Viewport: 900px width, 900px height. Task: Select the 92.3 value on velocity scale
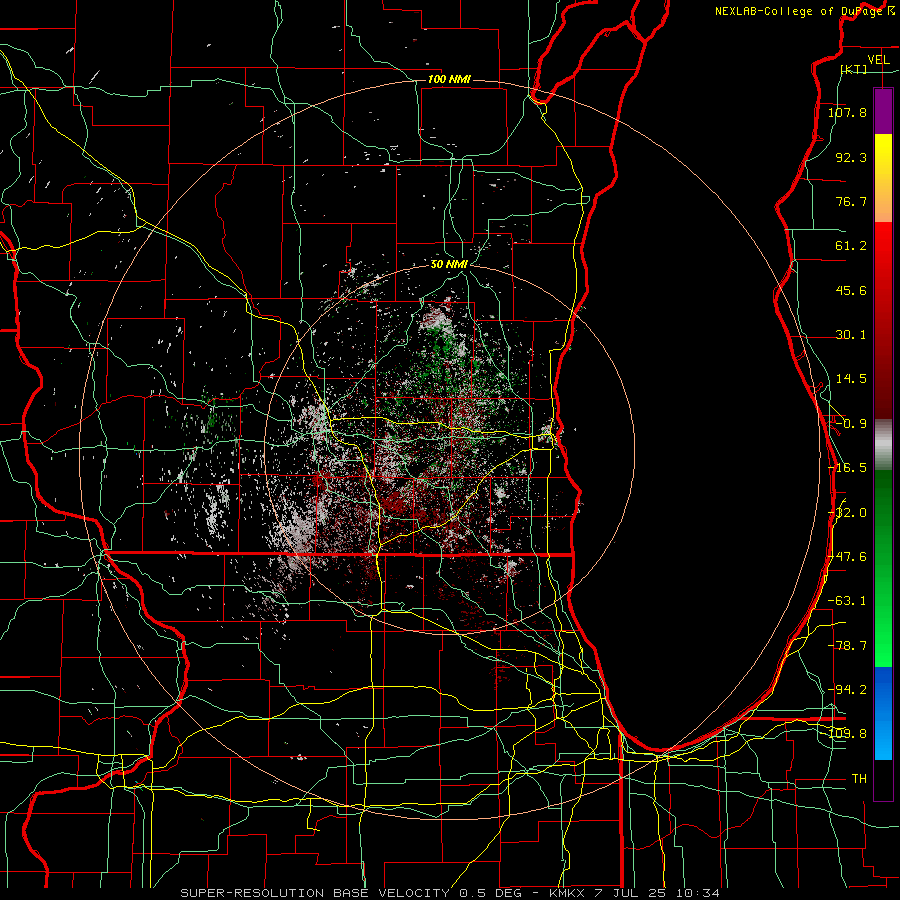point(851,157)
